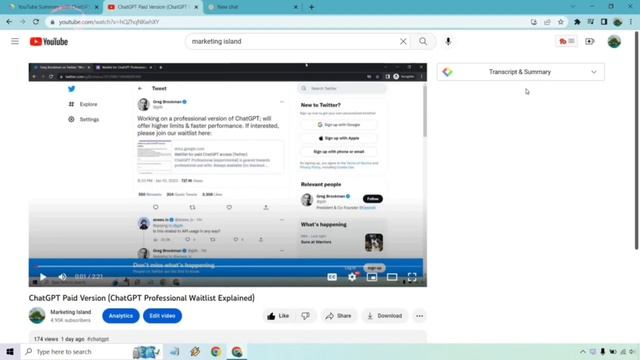The height and width of the screenshot is (360, 640).
Task: Click the Edit video button
Action: 162,316
